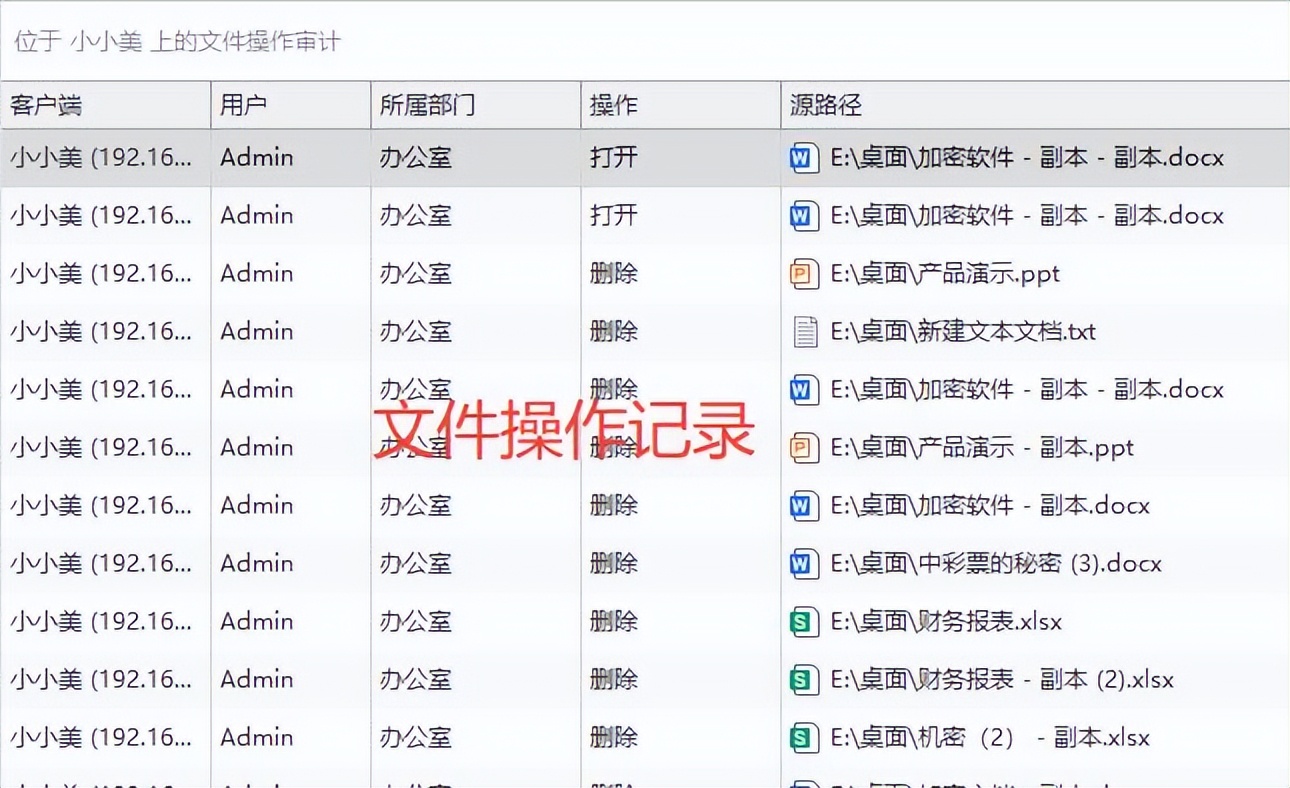Select the highlighted 打开 audit record row

click(400, 158)
